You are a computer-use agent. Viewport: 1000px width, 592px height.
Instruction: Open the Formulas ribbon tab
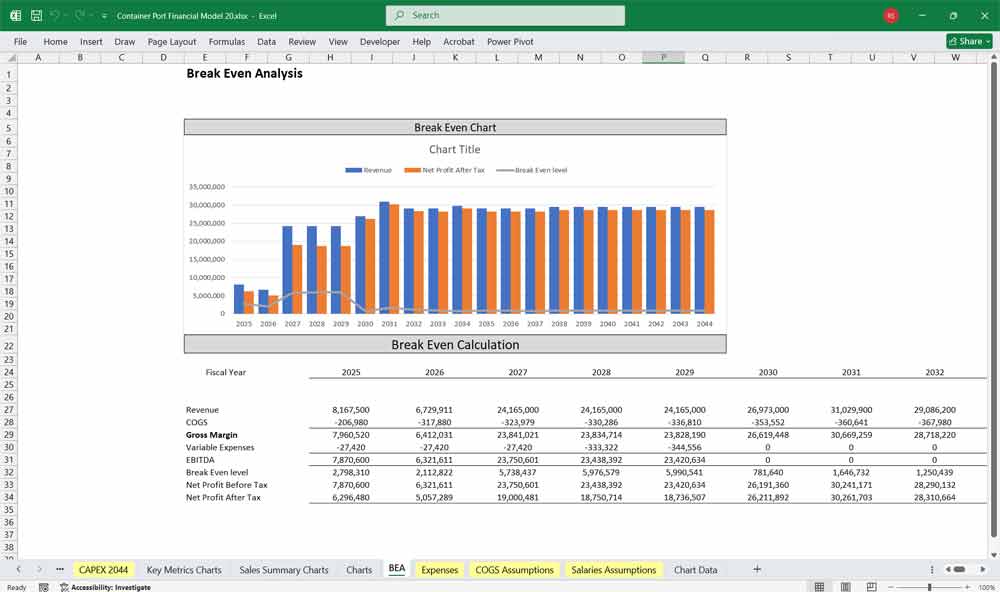[x=227, y=42]
